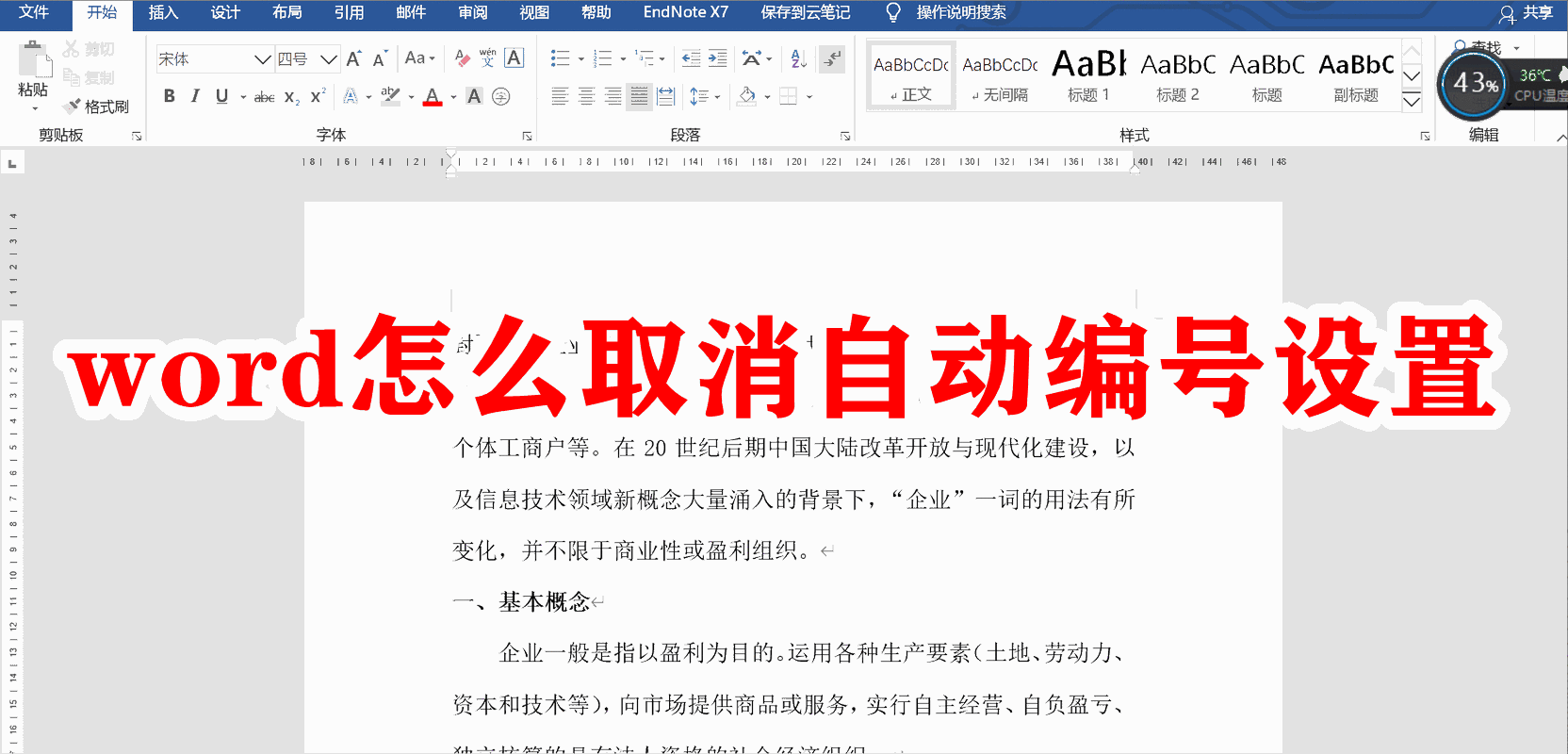Click the Share (共享) person icon
The image size is (1568, 754).
[1507, 13]
